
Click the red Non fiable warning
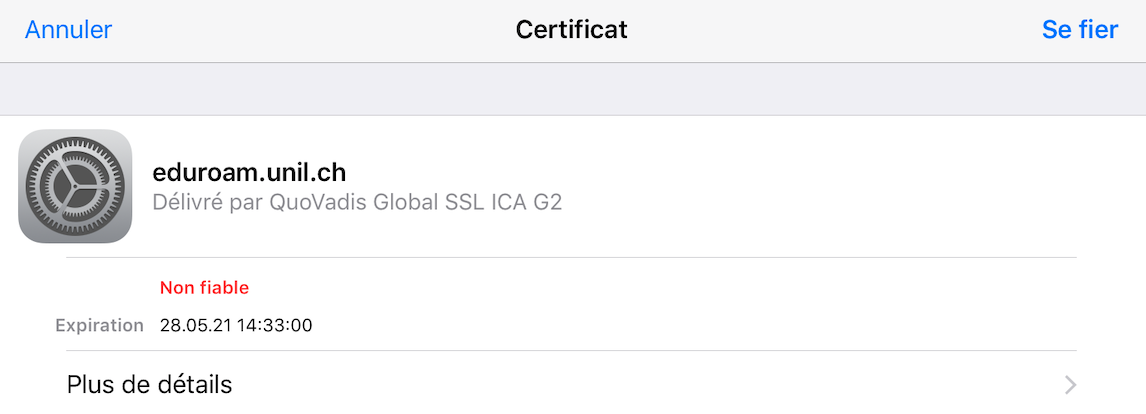(x=204, y=288)
